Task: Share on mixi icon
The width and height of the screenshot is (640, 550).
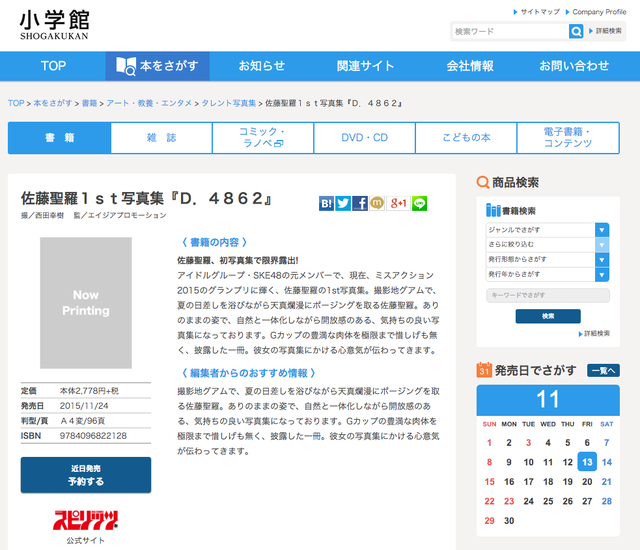Action: click(377, 203)
